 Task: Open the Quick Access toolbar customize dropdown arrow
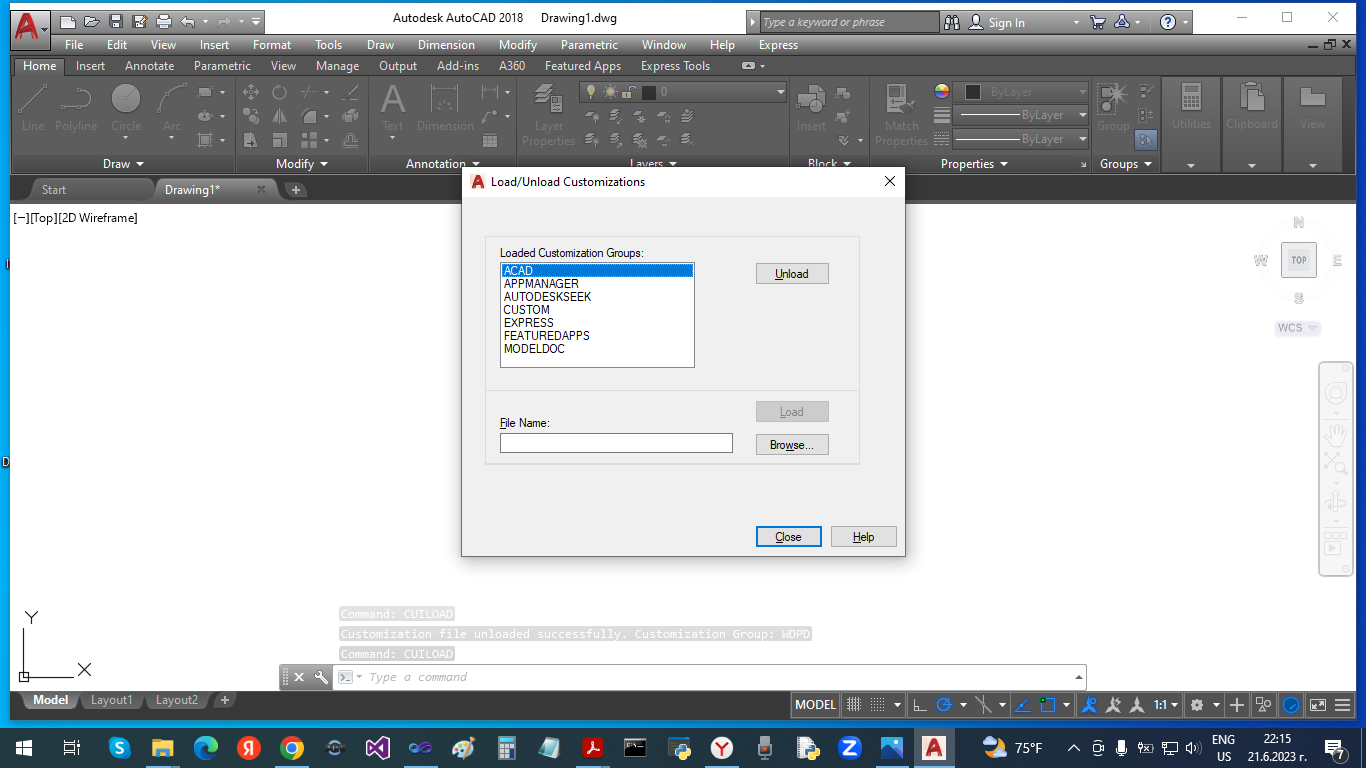click(x=257, y=21)
